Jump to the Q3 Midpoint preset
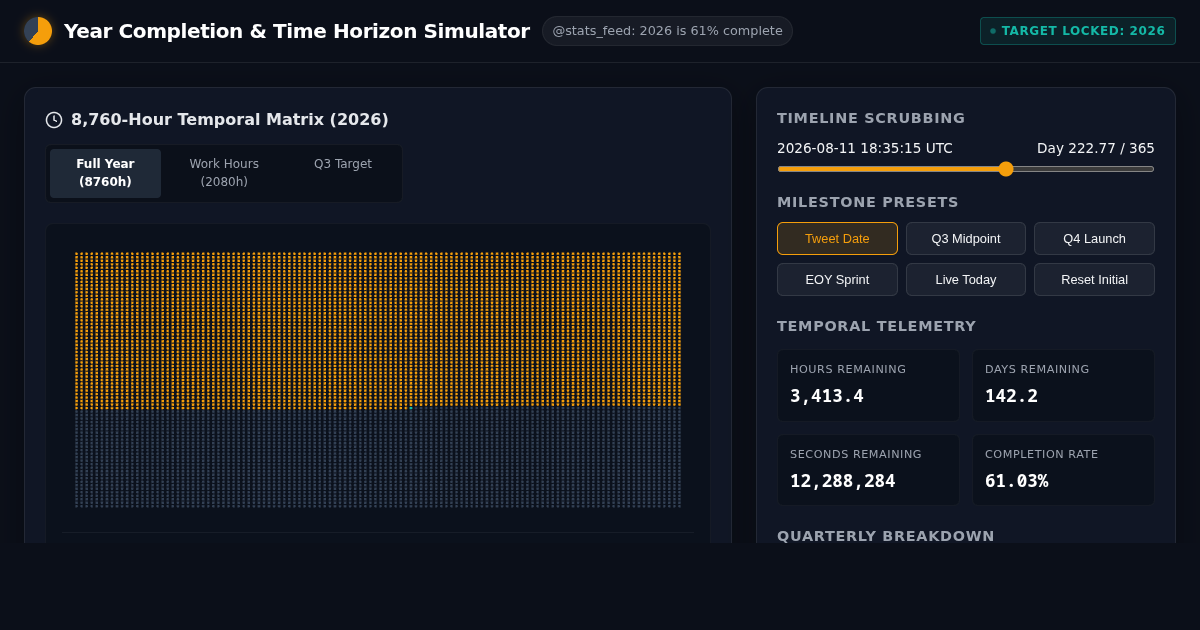This screenshot has width=1200, height=630. [x=966, y=239]
